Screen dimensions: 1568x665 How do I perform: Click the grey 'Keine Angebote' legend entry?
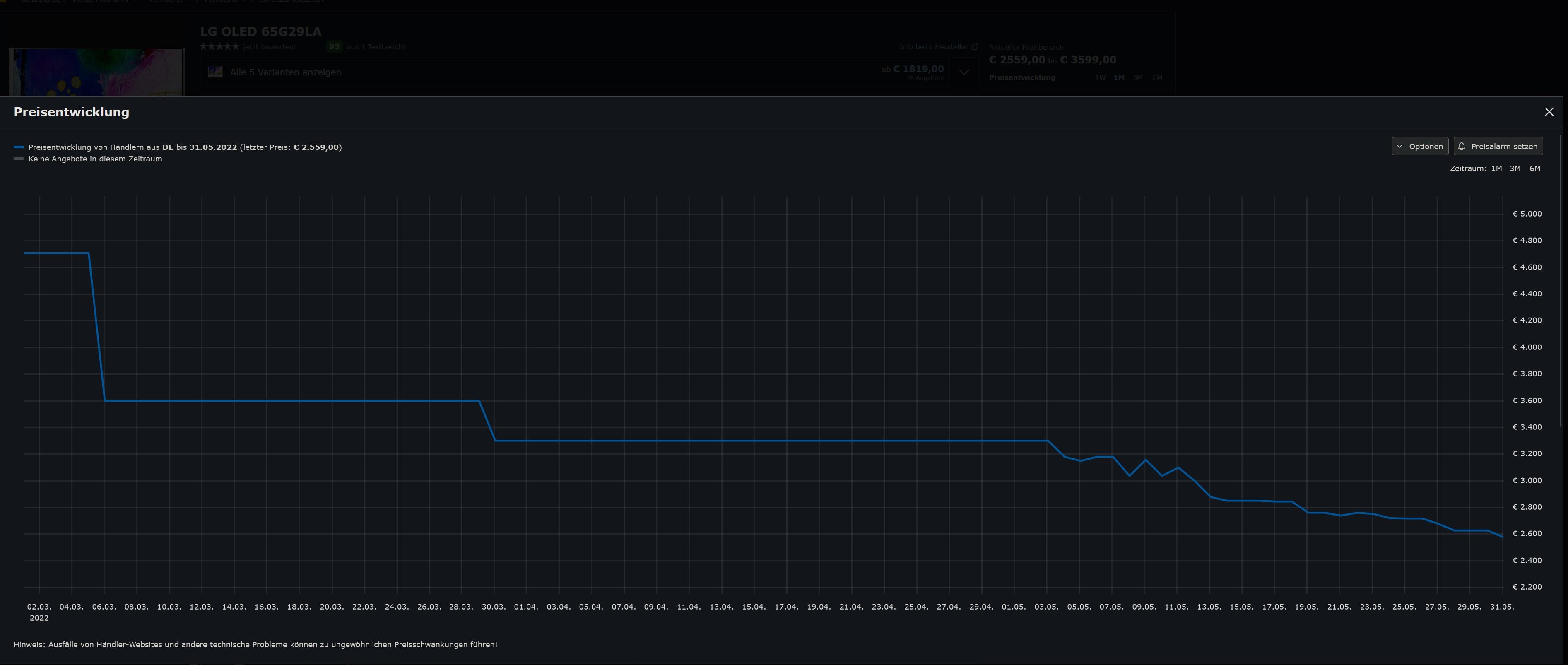pyautogui.click(x=88, y=159)
